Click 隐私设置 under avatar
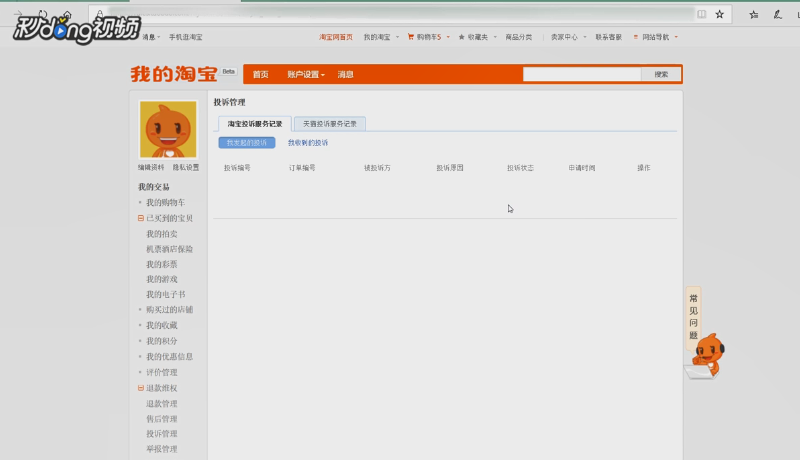800x460 pixels. pos(186,167)
